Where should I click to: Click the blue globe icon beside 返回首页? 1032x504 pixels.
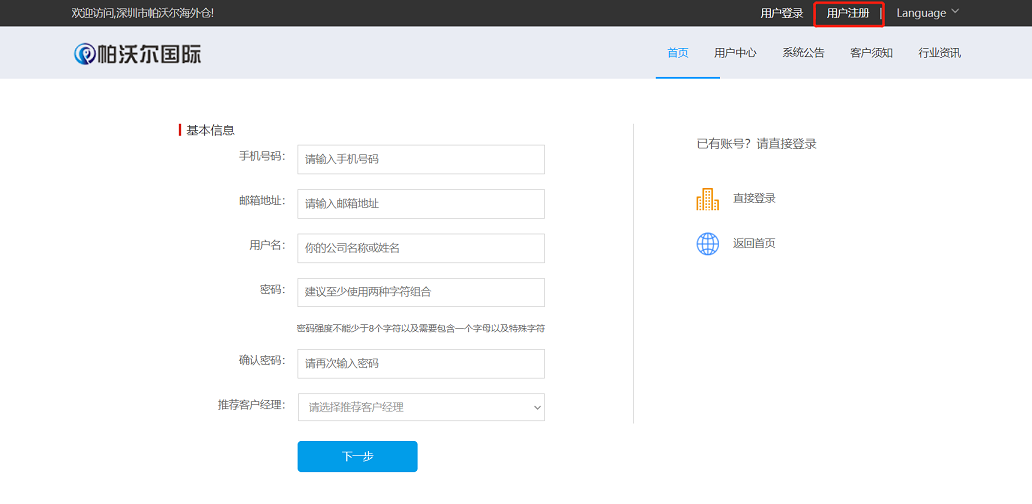[x=708, y=243]
